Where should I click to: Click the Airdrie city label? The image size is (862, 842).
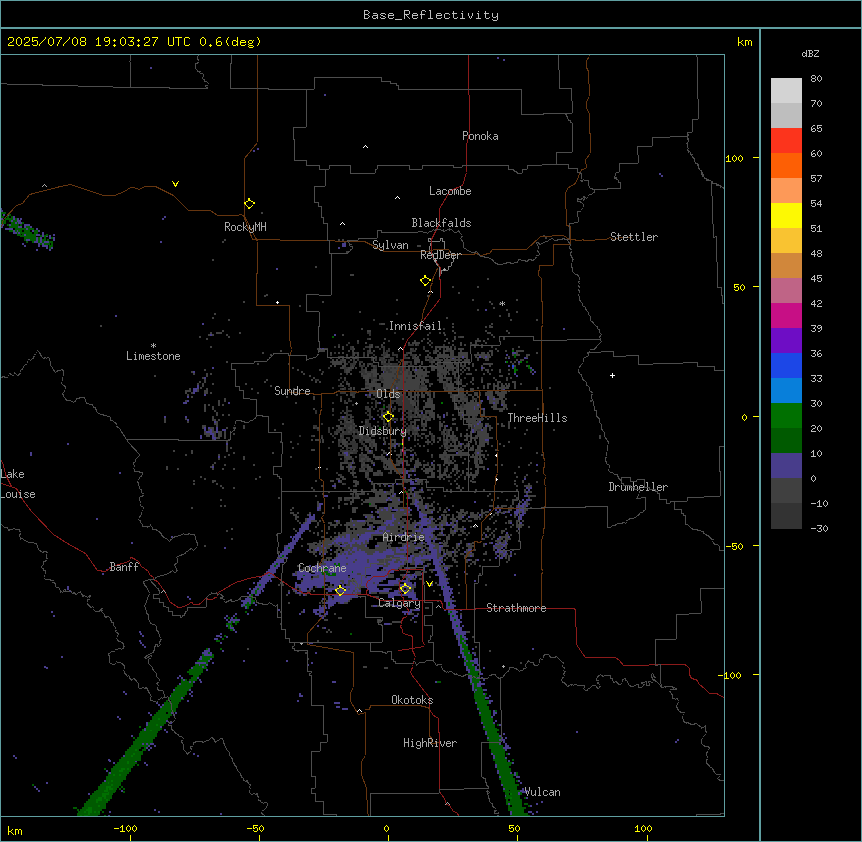pyautogui.click(x=404, y=537)
